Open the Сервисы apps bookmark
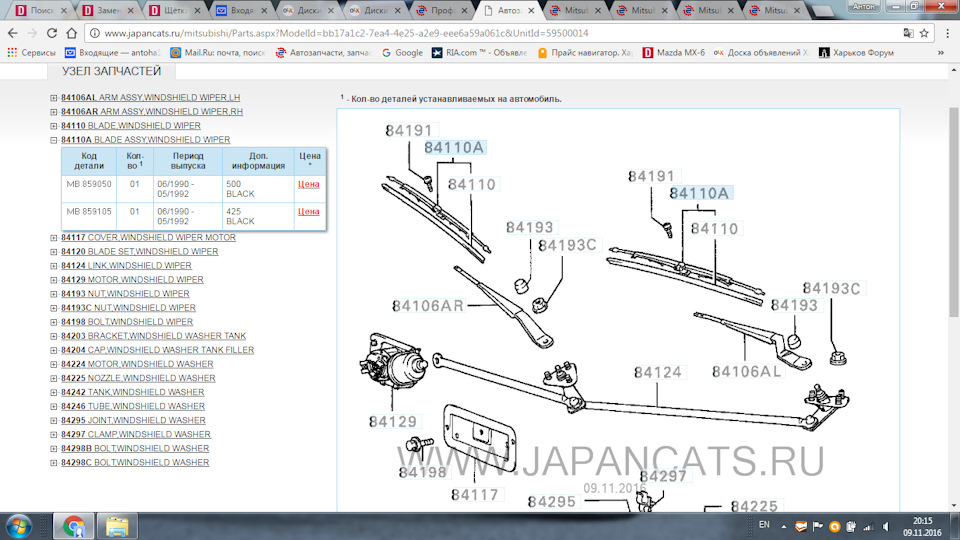 coord(31,53)
